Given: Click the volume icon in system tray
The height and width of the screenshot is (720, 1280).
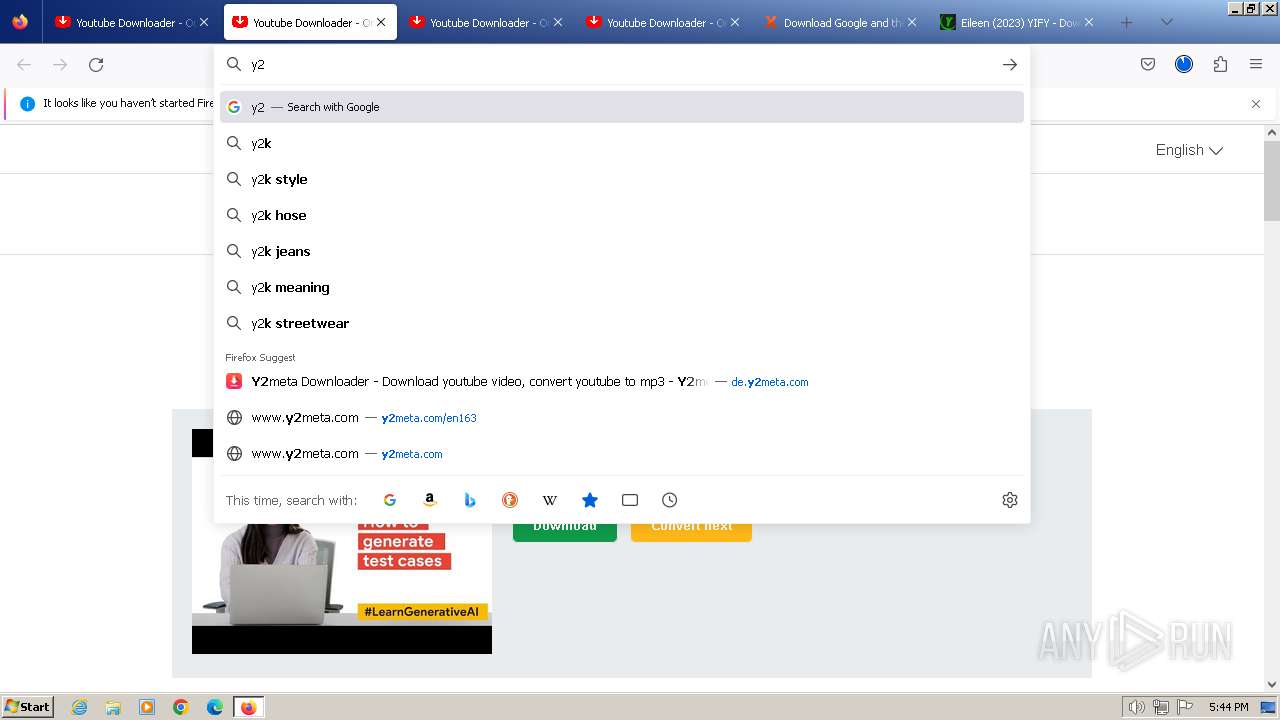Looking at the screenshot, I should (1136, 707).
